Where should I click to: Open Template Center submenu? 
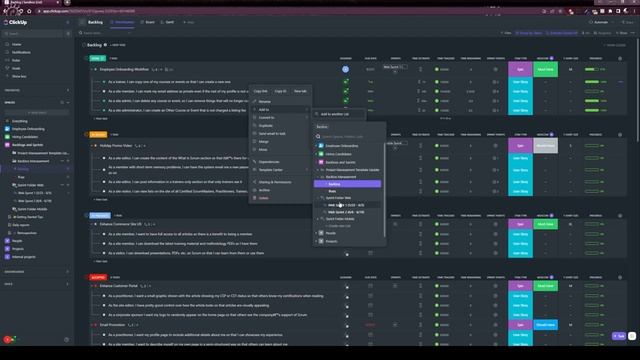(270, 170)
